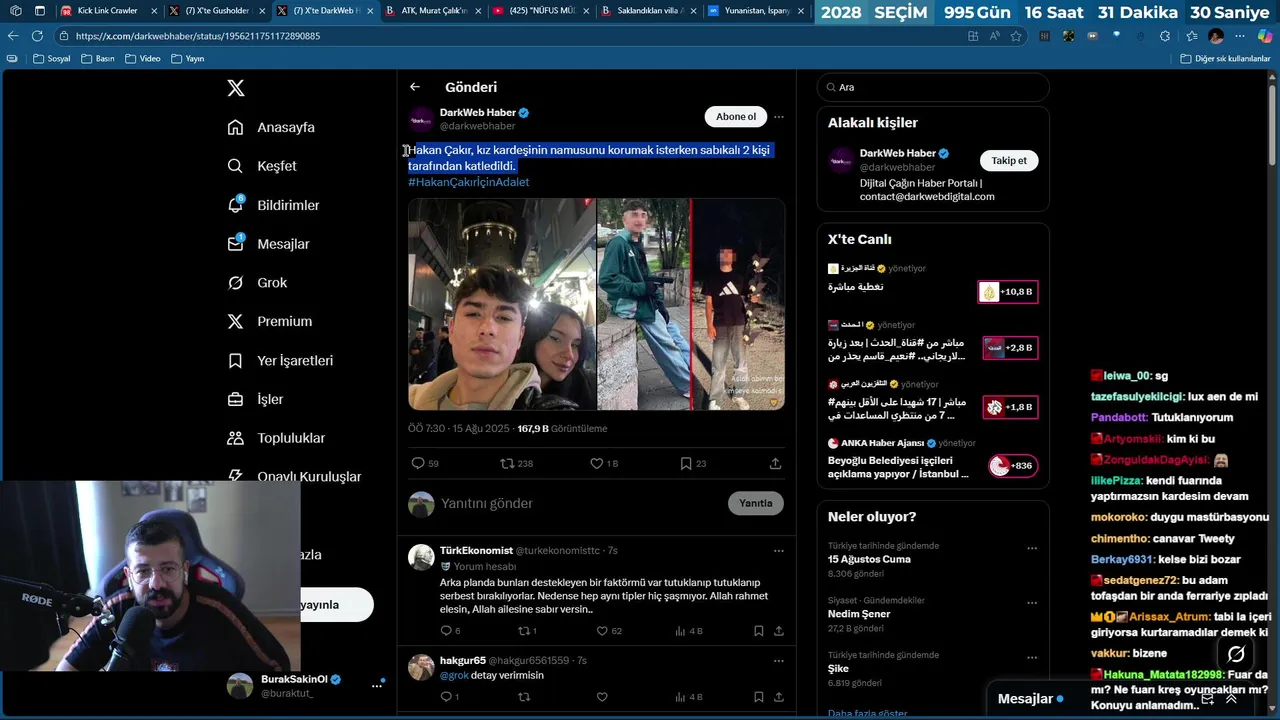Open options for Nedim Şener trend
Viewport: 1280px width, 720px height.
pyautogui.click(x=1032, y=603)
